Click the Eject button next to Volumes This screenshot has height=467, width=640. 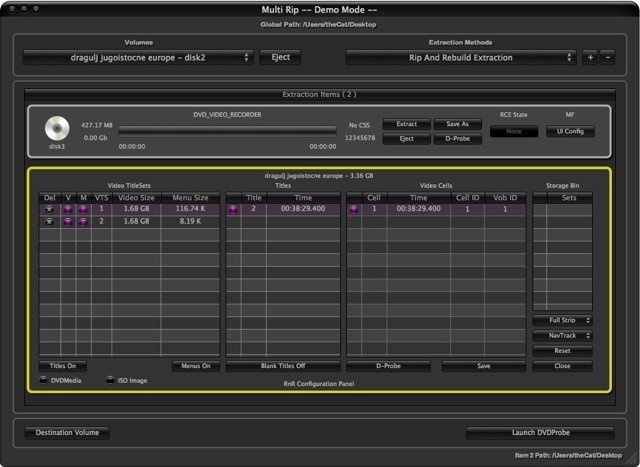pyautogui.click(x=280, y=57)
